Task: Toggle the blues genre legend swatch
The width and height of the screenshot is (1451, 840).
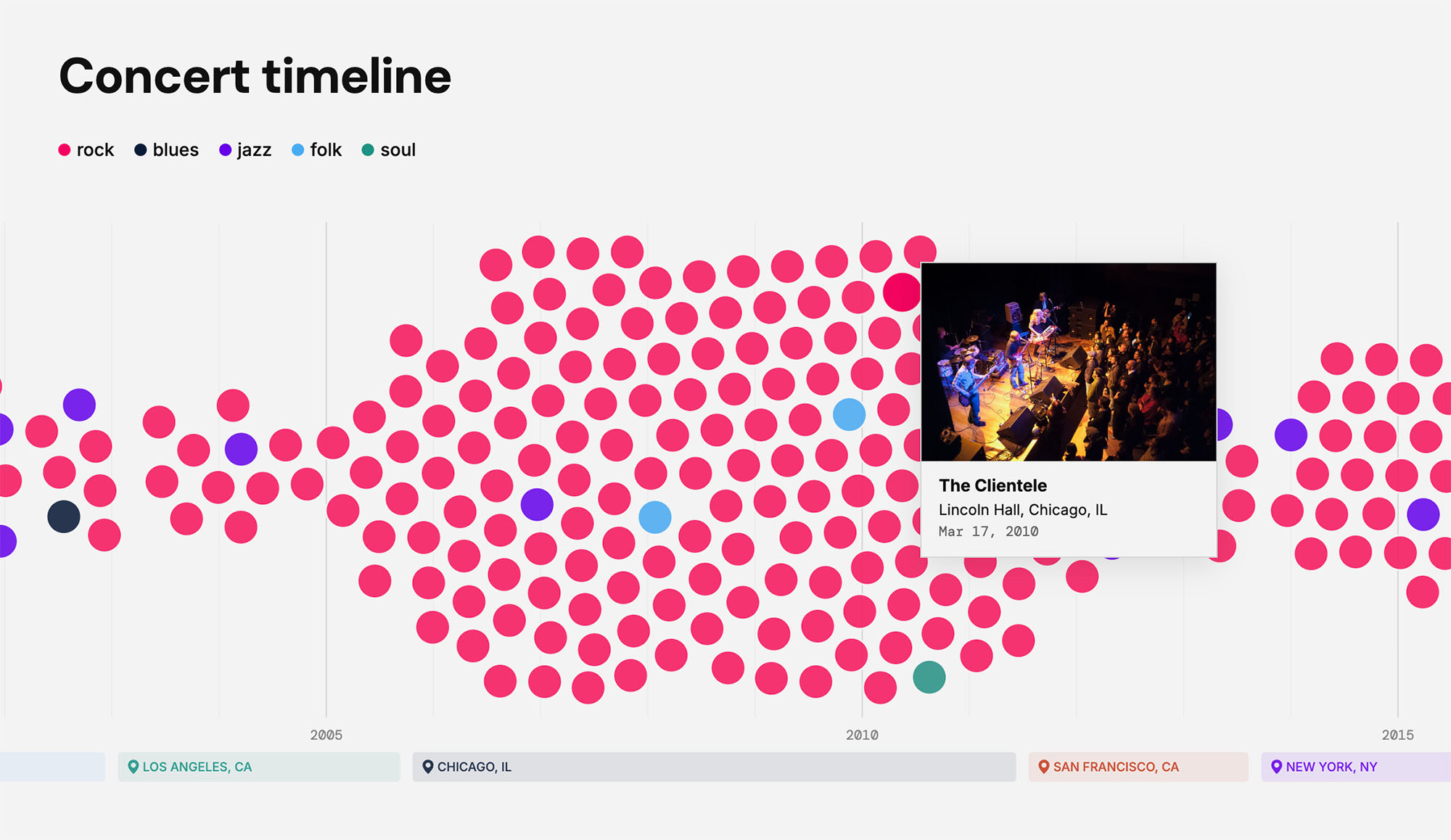Action: coord(141,149)
